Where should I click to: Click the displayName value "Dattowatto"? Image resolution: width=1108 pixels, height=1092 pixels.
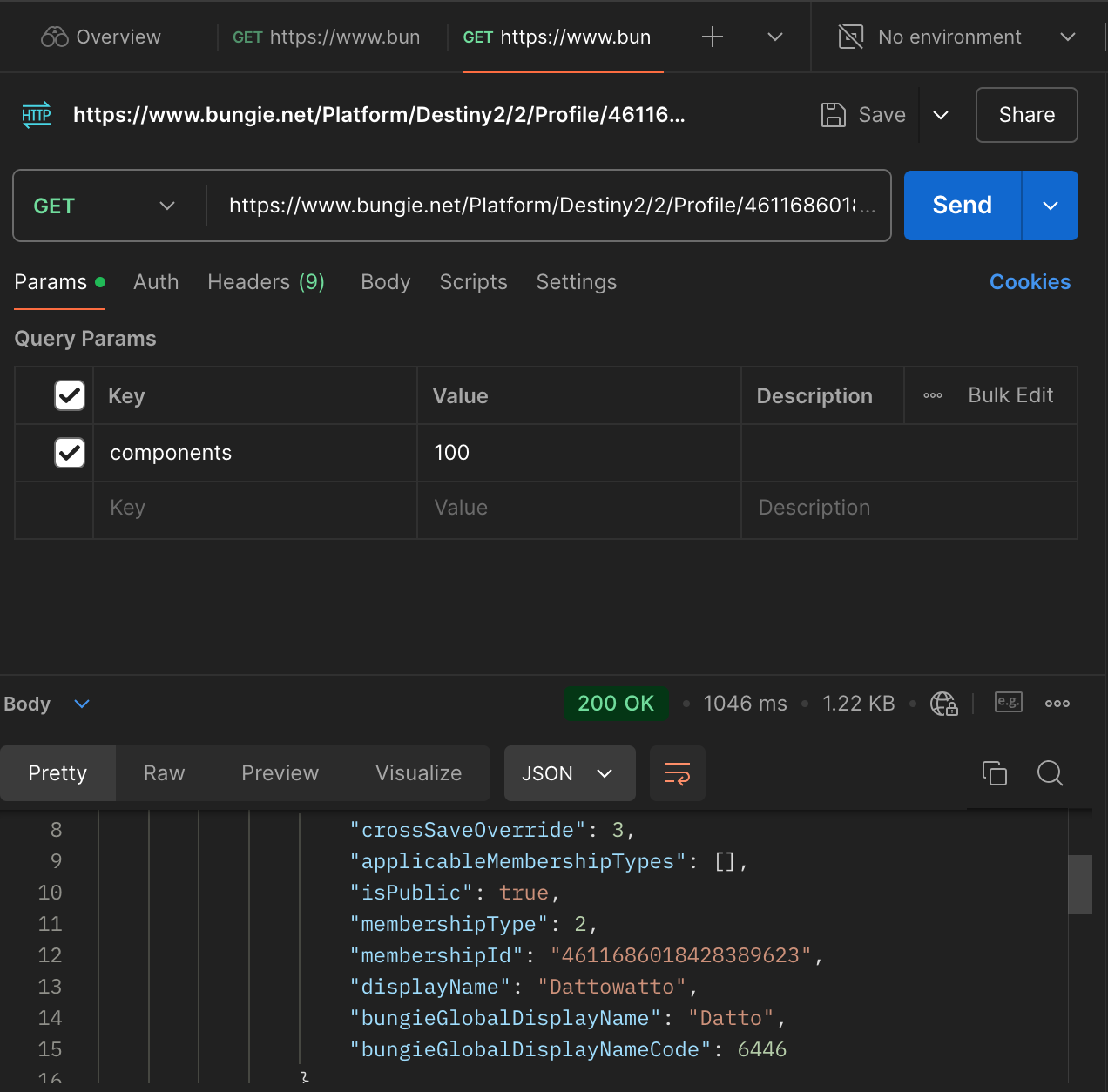click(611, 987)
